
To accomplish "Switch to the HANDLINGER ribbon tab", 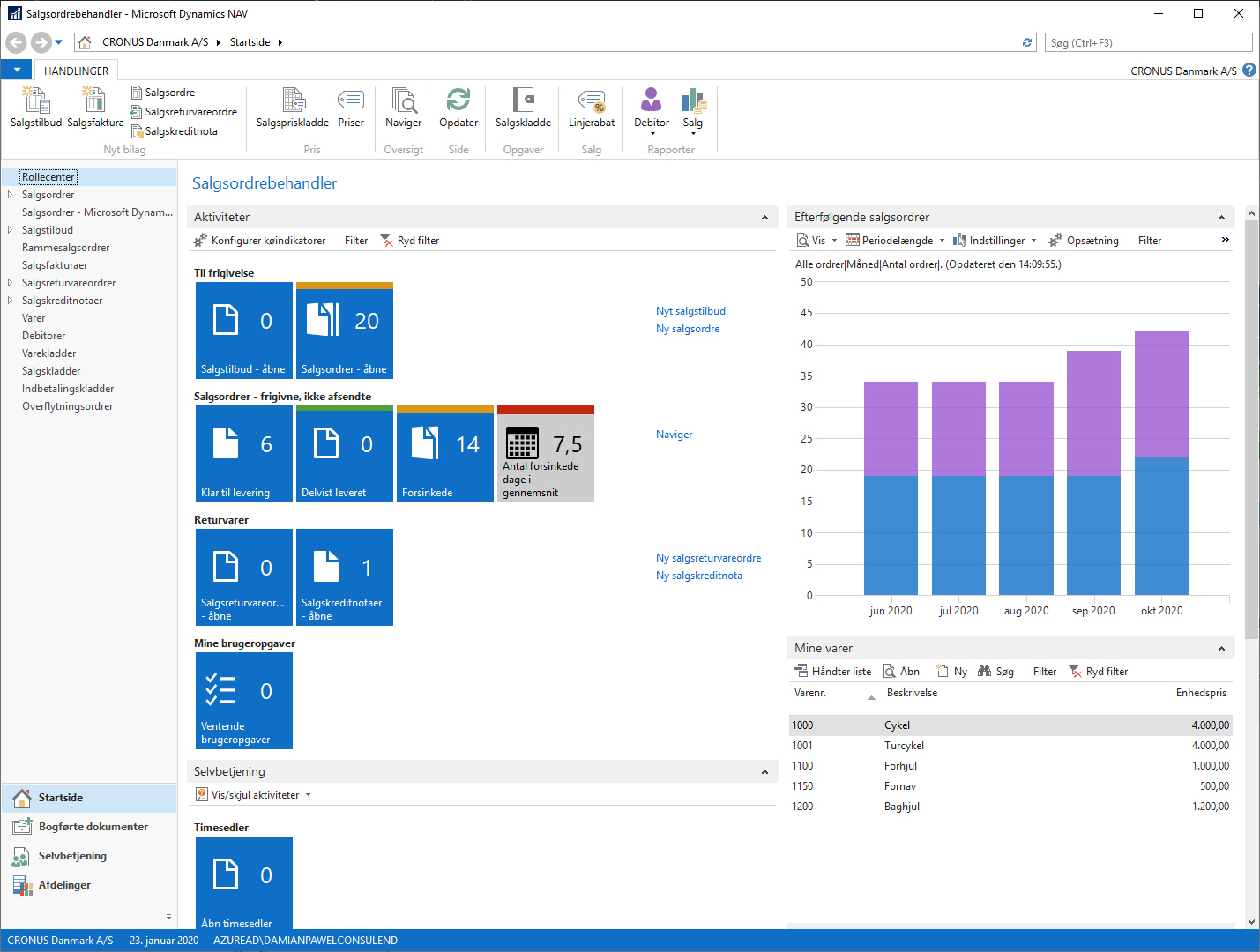I will (x=77, y=71).
